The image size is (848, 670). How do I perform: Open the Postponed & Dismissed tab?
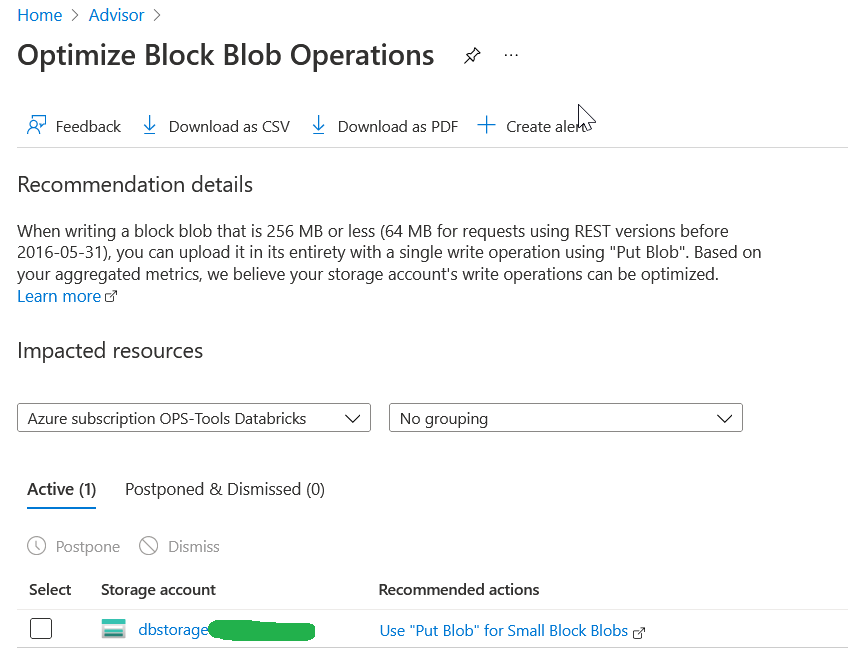click(x=224, y=489)
